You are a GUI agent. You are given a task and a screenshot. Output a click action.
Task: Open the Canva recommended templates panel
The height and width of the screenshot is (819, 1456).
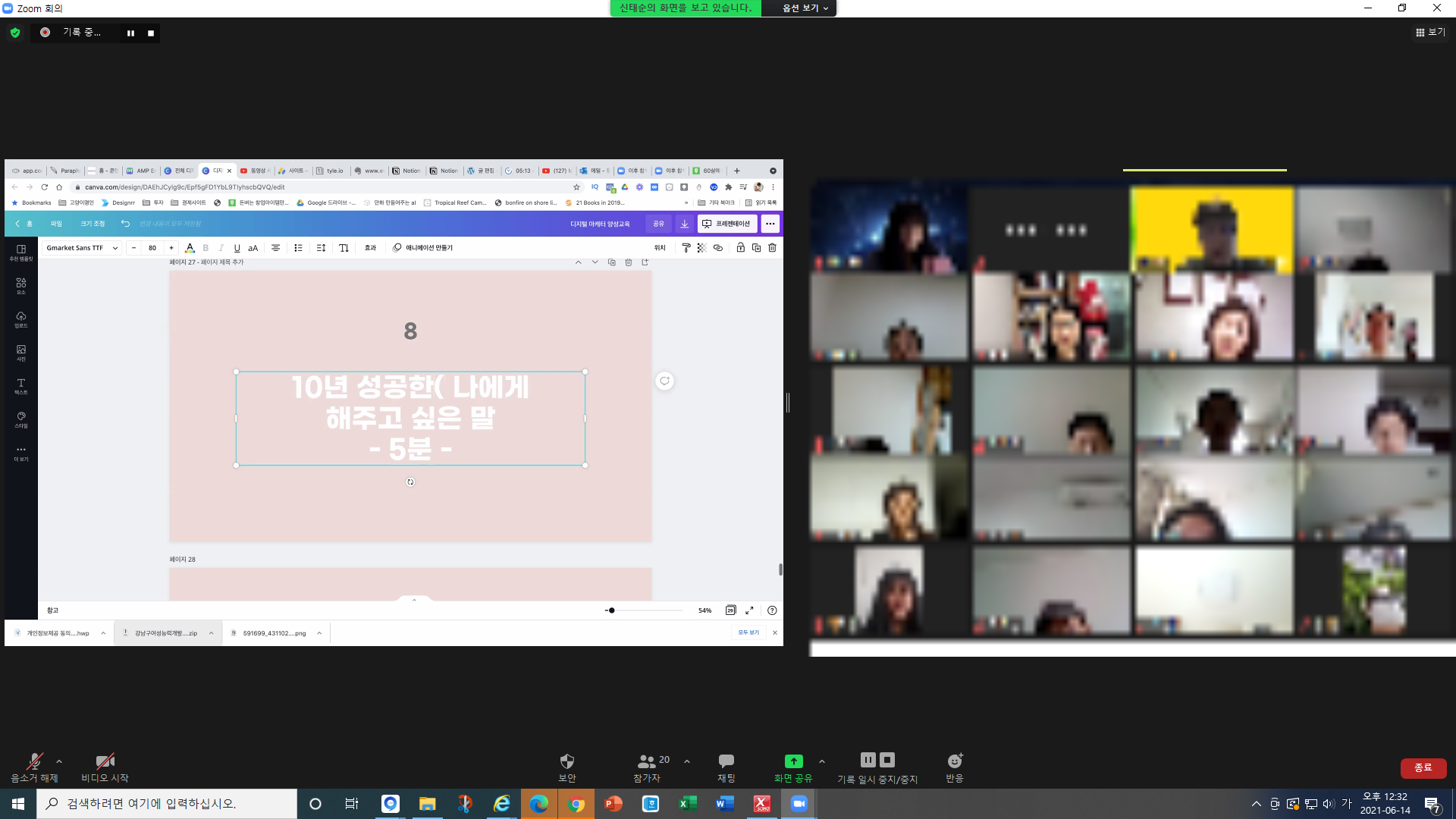pyautogui.click(x=21, y=253)
